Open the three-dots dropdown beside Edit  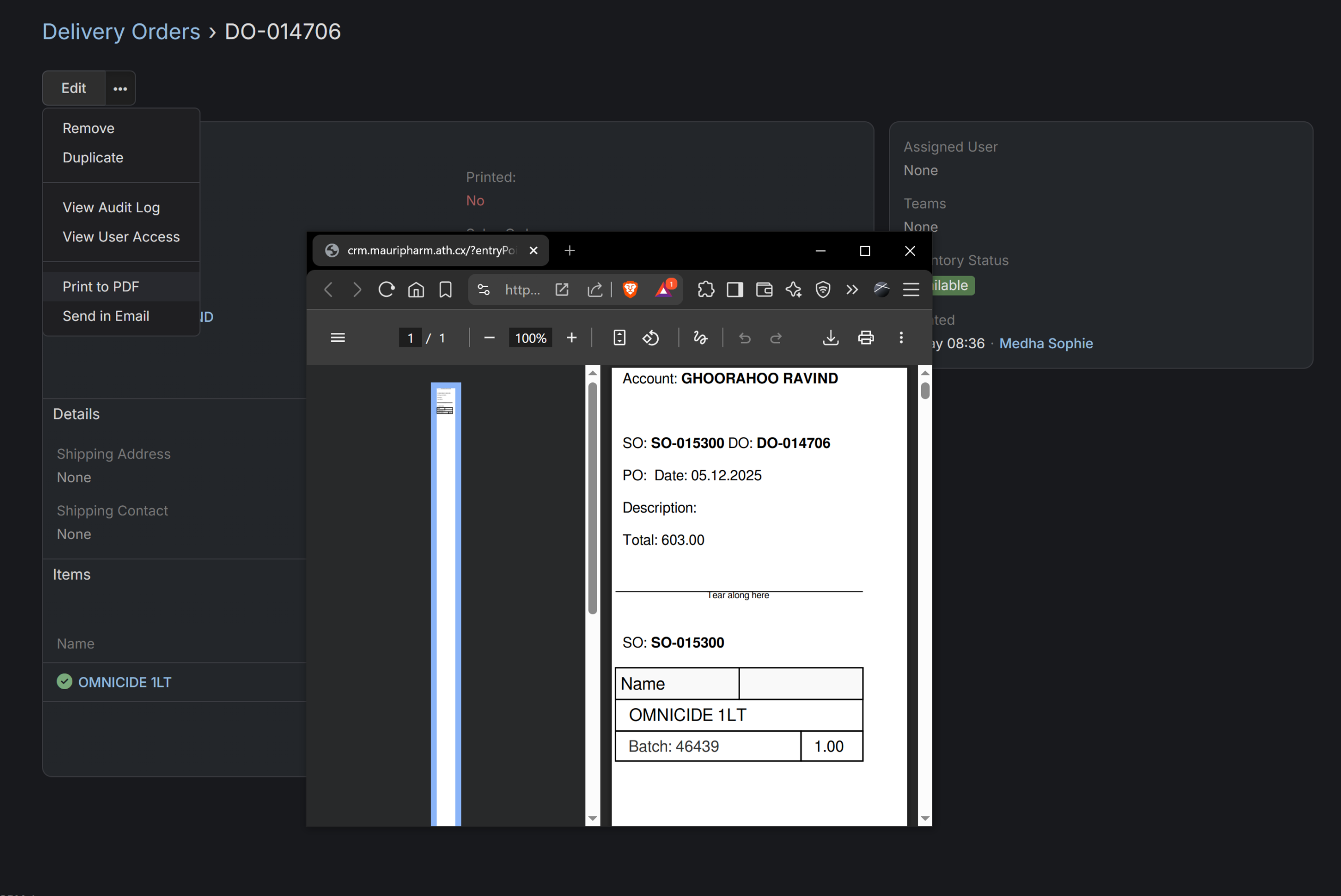[120, 89]
